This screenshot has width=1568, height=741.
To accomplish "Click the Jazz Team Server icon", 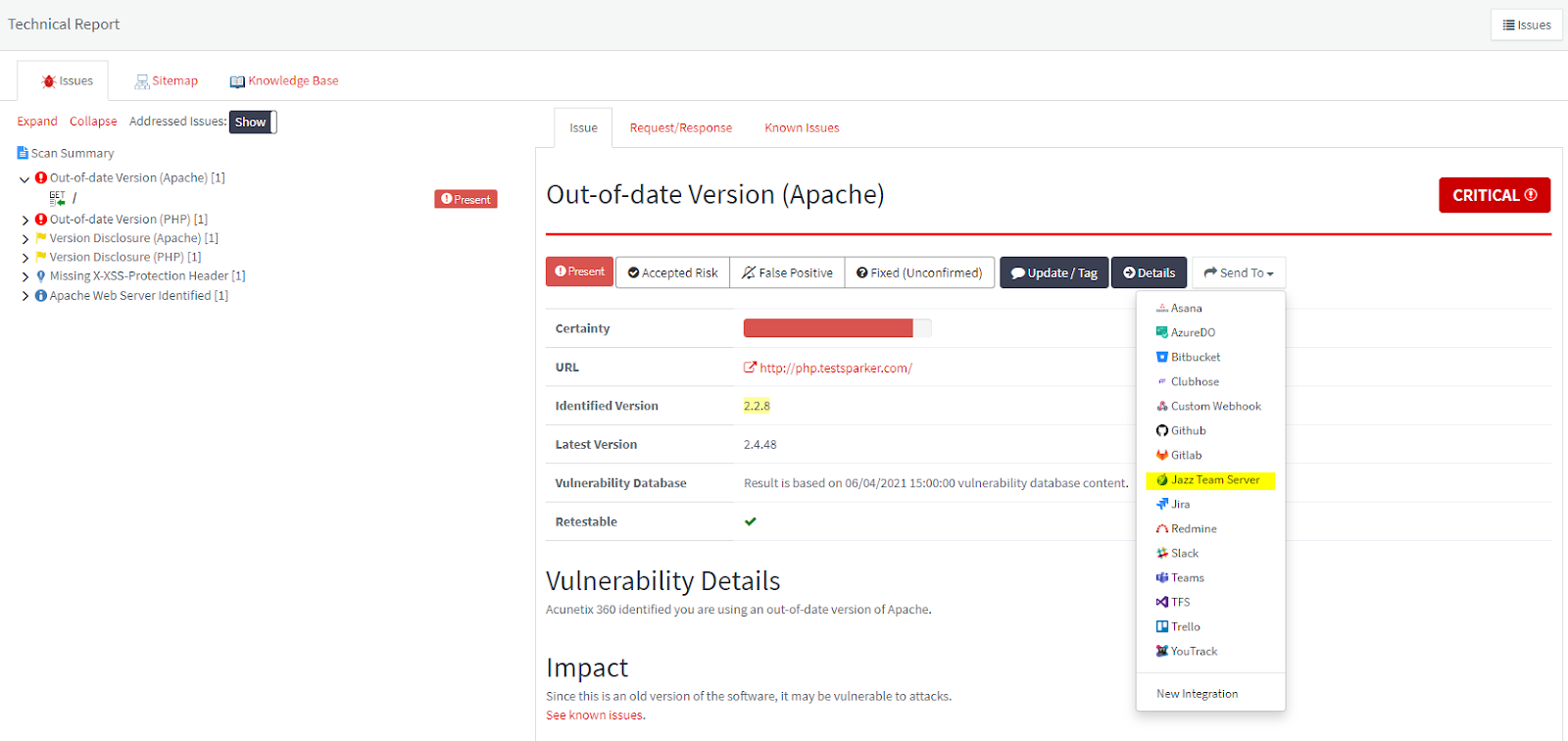I will point(1162,479).
